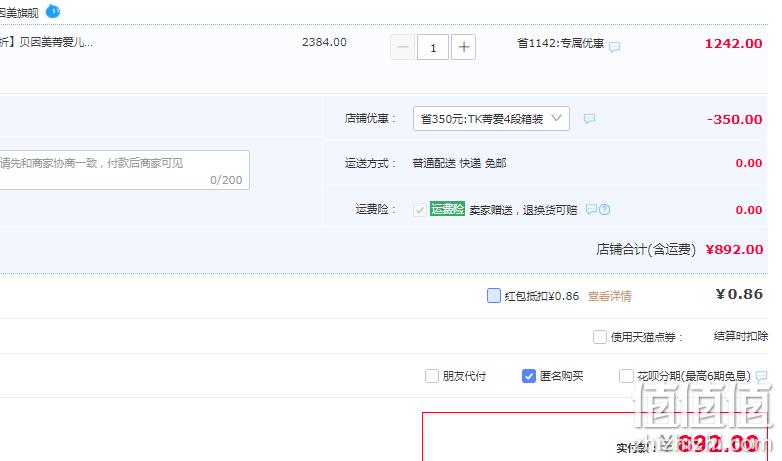
Task: Click the blue shop badge icon beside 旗舰
Action: (53, 11)
